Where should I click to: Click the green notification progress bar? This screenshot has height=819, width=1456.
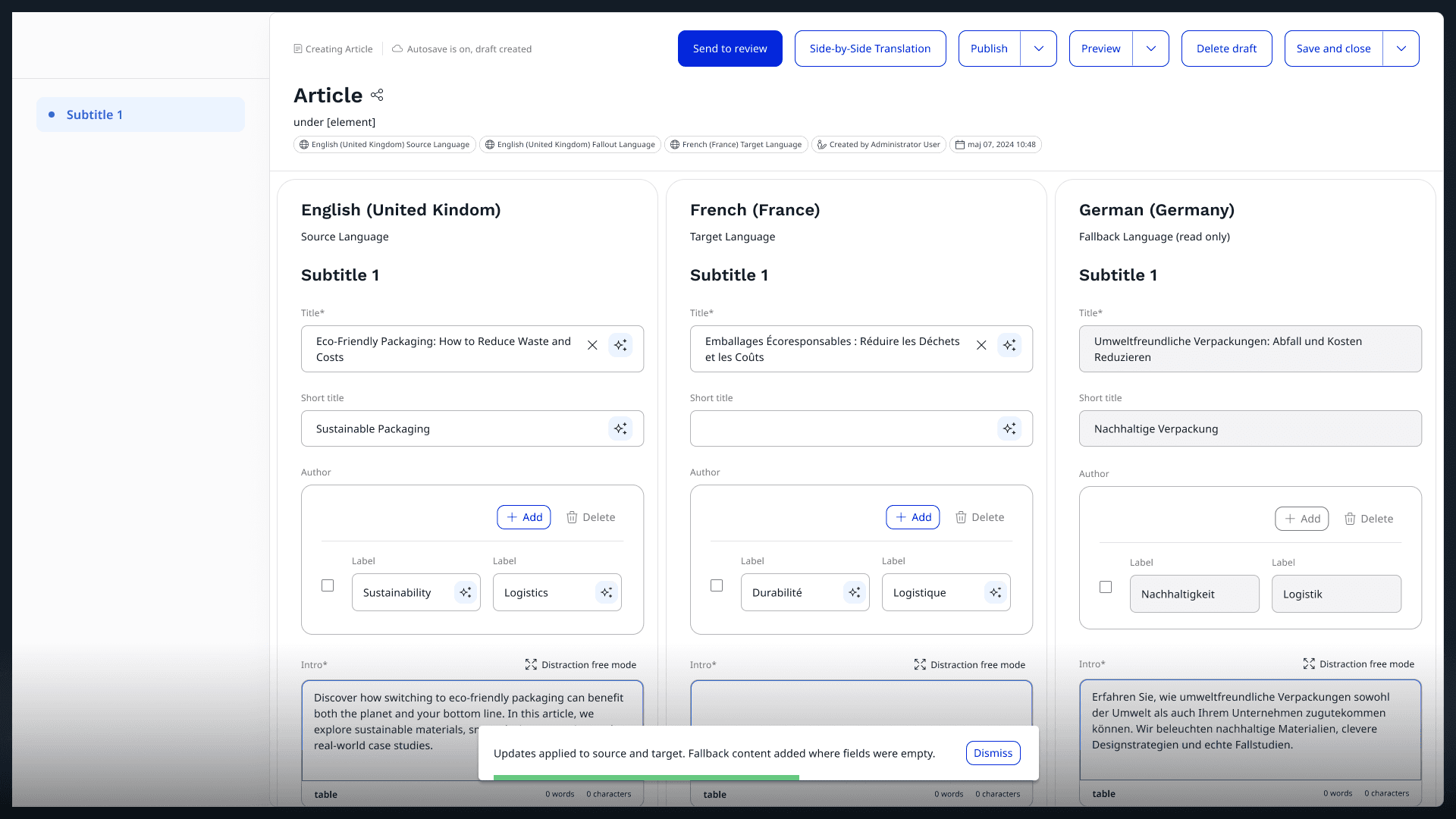tap(646, 777)
